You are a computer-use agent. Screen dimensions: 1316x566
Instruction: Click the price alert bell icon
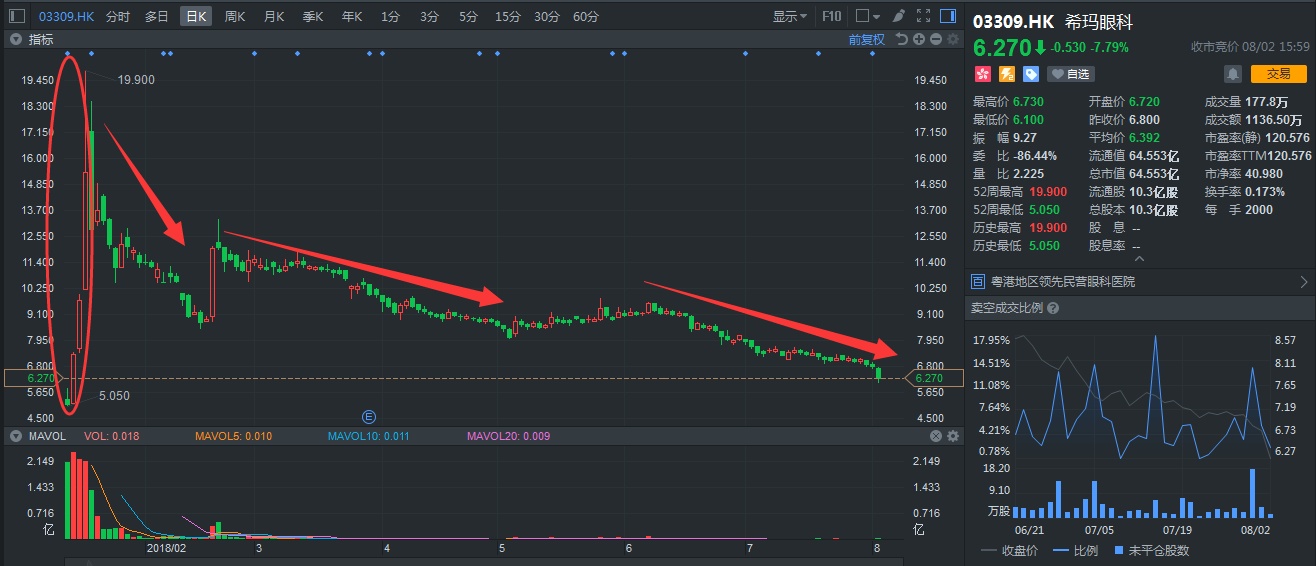pos(1233,74)
